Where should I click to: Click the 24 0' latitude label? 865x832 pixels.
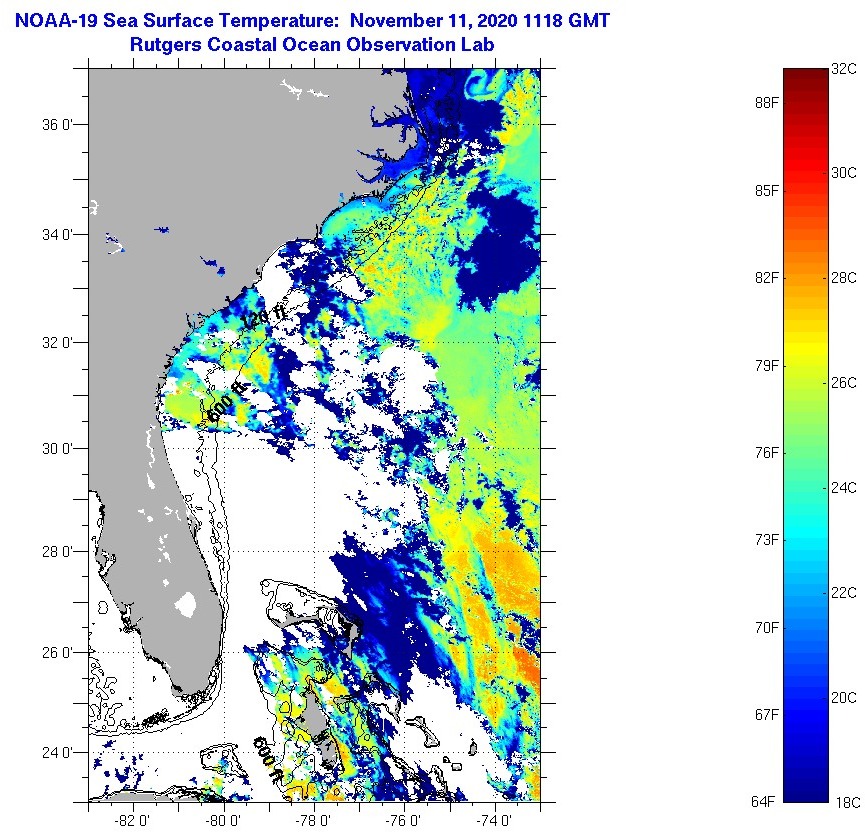coord(57,753)
